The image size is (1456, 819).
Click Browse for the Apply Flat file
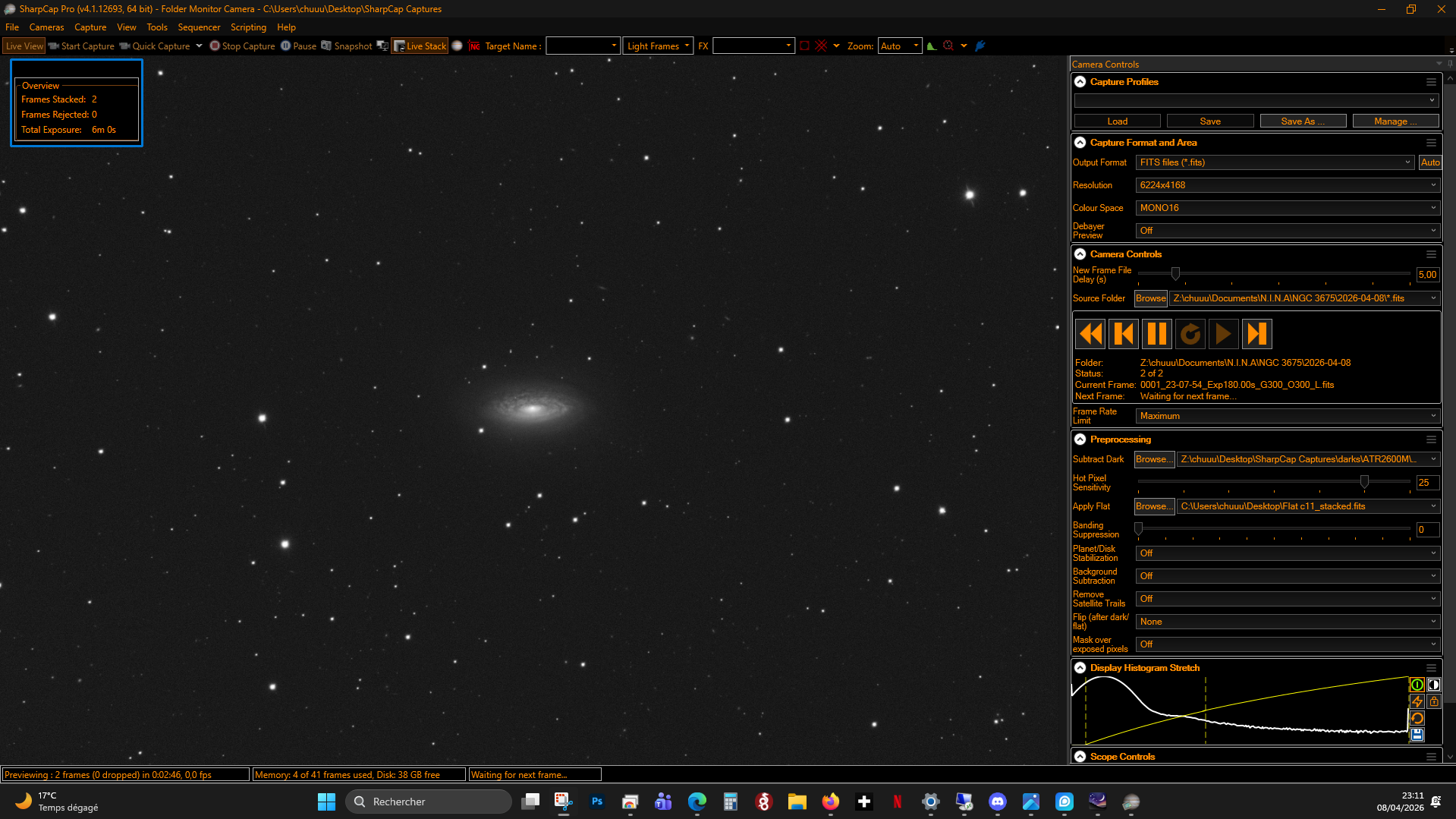[1154, 506]
